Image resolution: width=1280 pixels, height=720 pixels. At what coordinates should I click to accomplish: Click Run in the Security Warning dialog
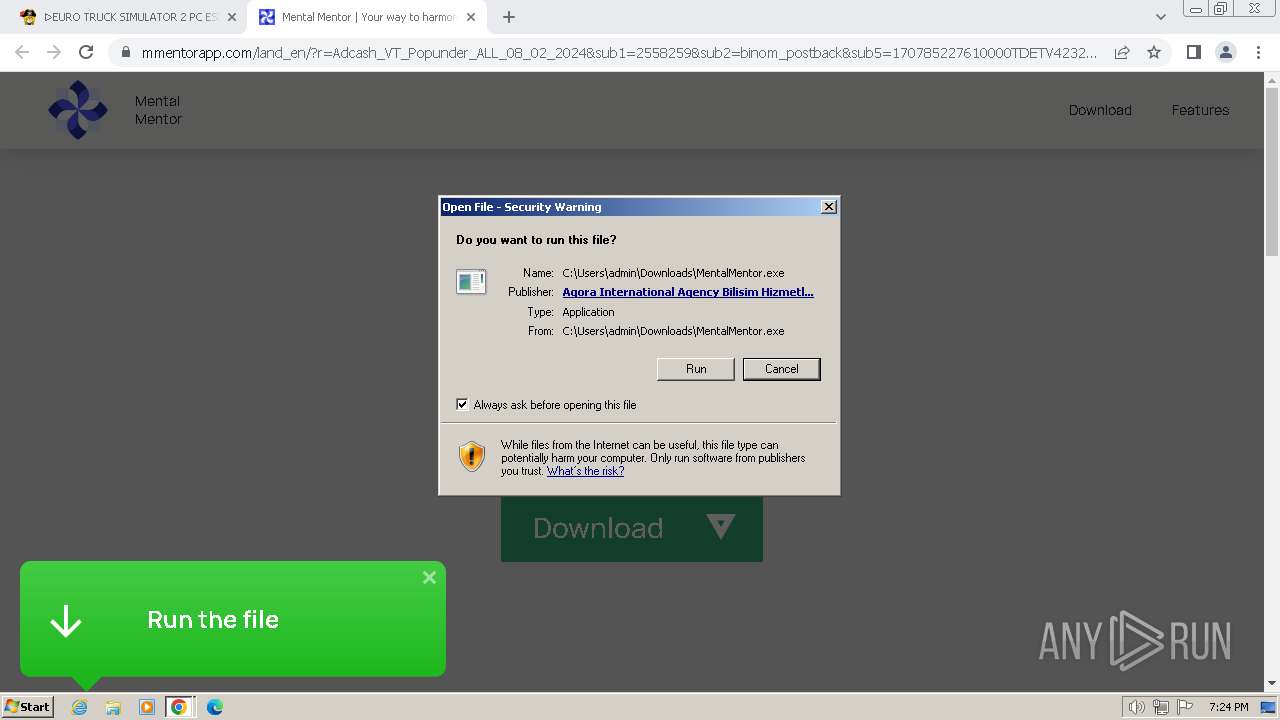point(696,369)
